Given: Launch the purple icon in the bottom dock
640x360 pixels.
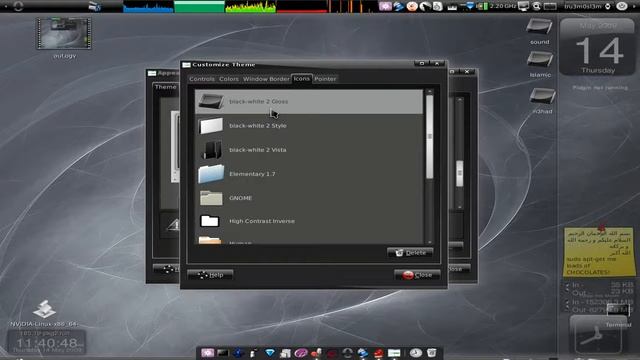Looking at the screenshot, I should click(x=207, y=353).
